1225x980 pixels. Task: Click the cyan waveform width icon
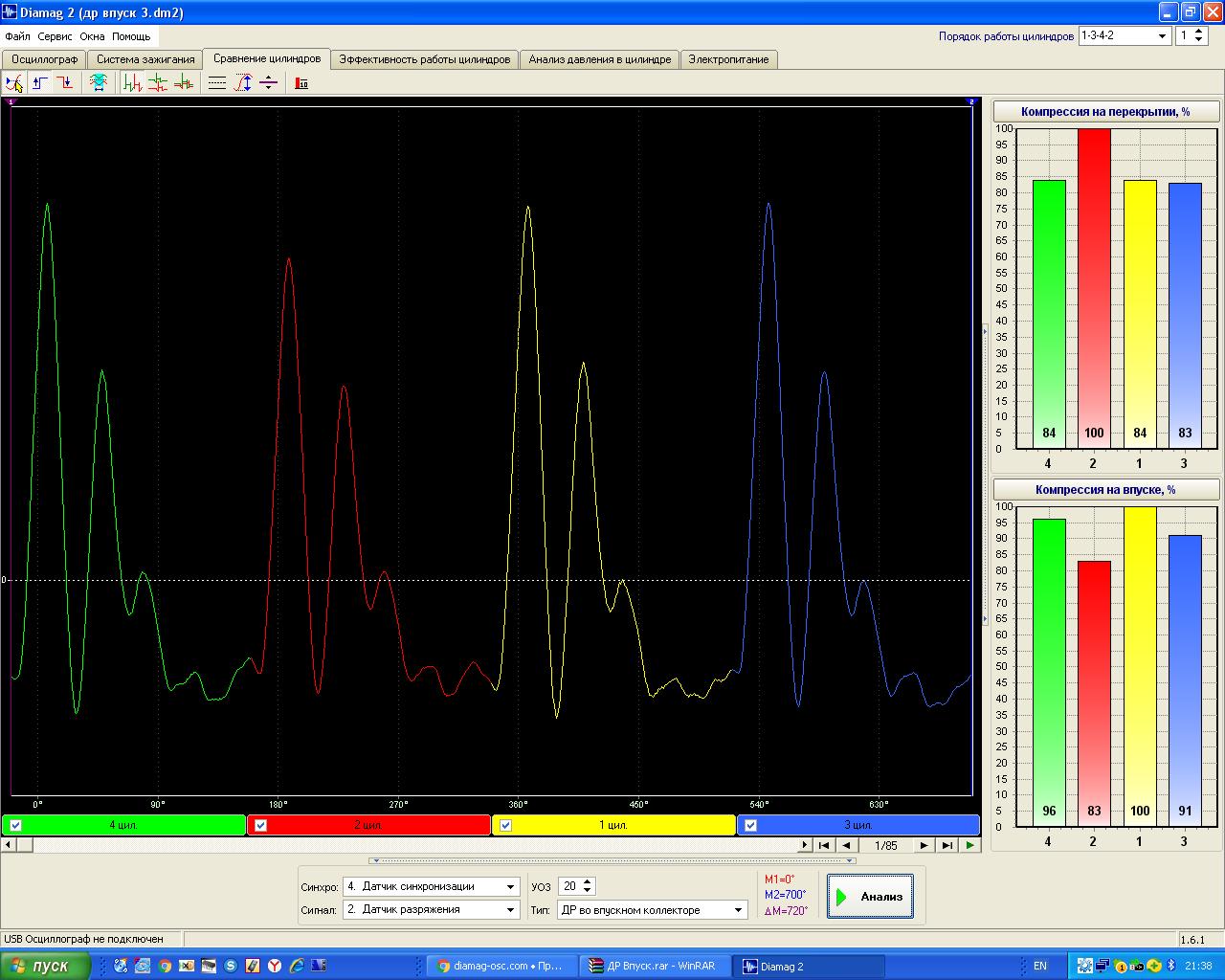point(99,83)
